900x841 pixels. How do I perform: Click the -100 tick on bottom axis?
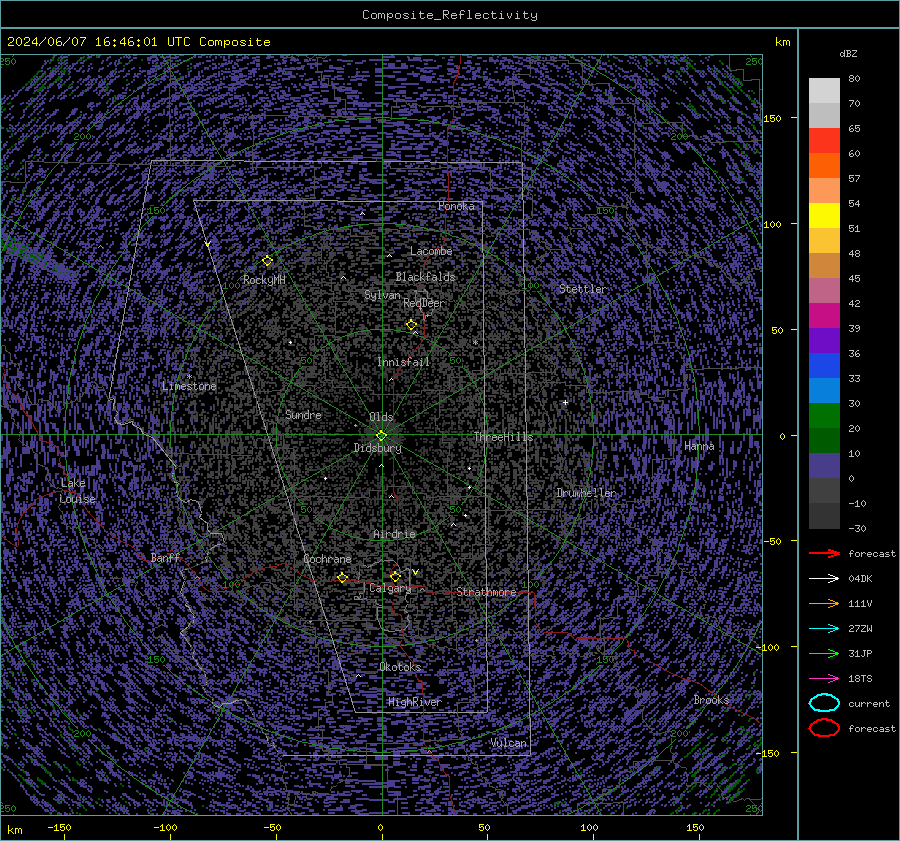pyautogui.click(x=166, y=828)
